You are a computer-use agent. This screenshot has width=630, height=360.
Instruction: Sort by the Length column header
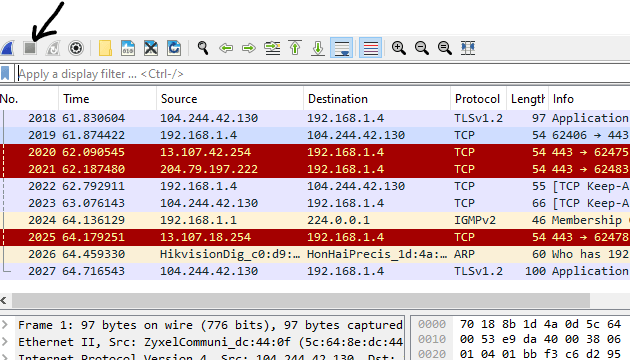pos(527,99)
